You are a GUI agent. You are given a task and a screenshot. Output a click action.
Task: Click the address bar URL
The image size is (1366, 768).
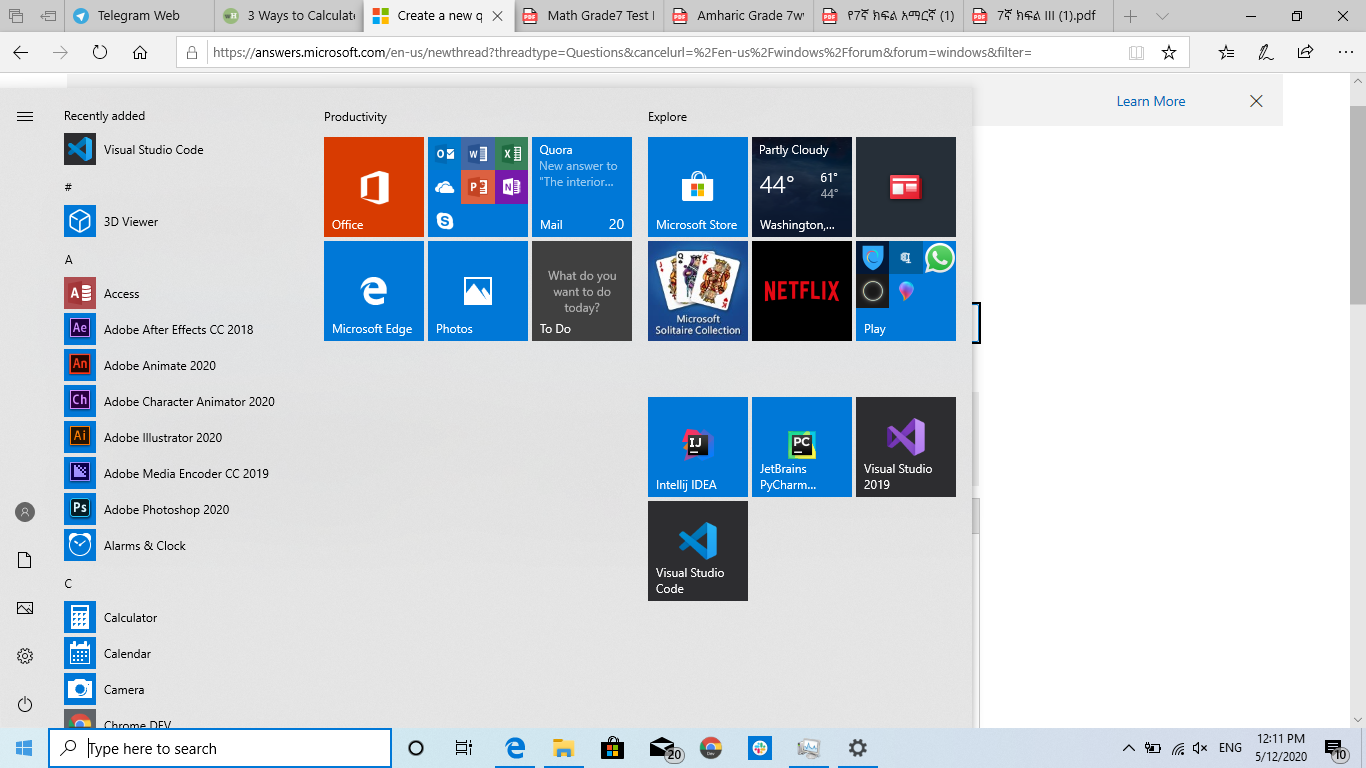coord(622,52)
